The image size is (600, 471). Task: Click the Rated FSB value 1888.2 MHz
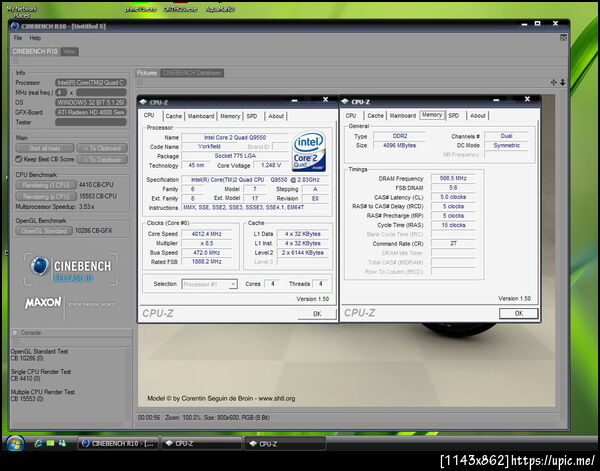(x=207, y=262)
